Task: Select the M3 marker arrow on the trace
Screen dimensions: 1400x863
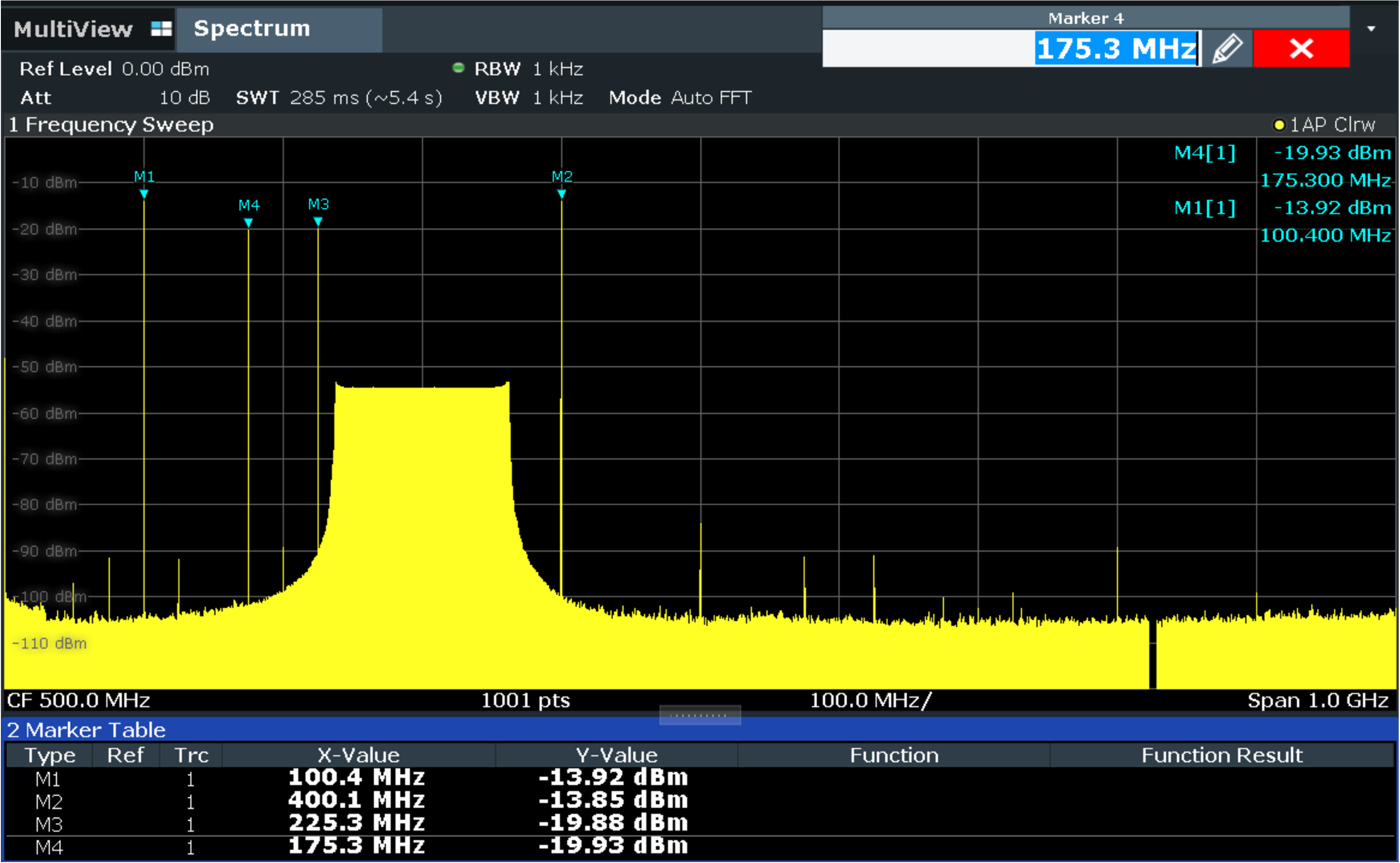Action: point(318,220)
